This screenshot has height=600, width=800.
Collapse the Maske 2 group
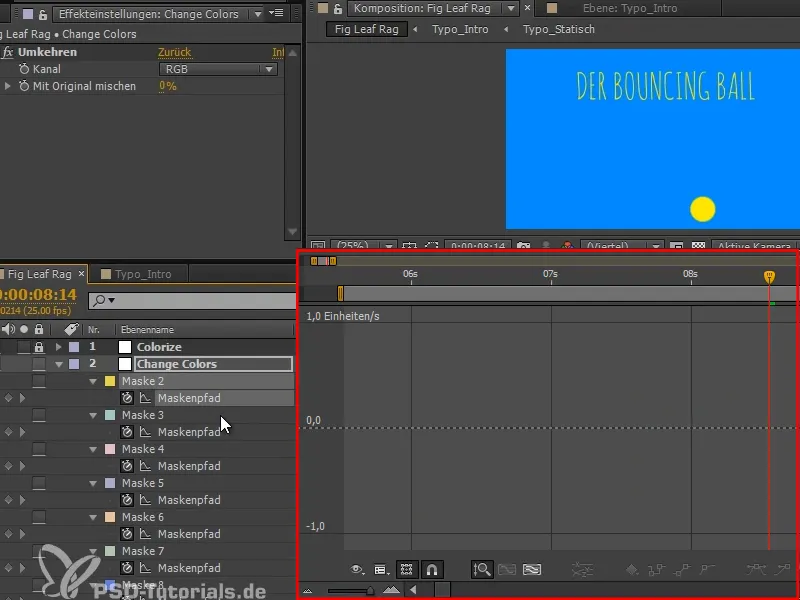click(x=93, y=381)
